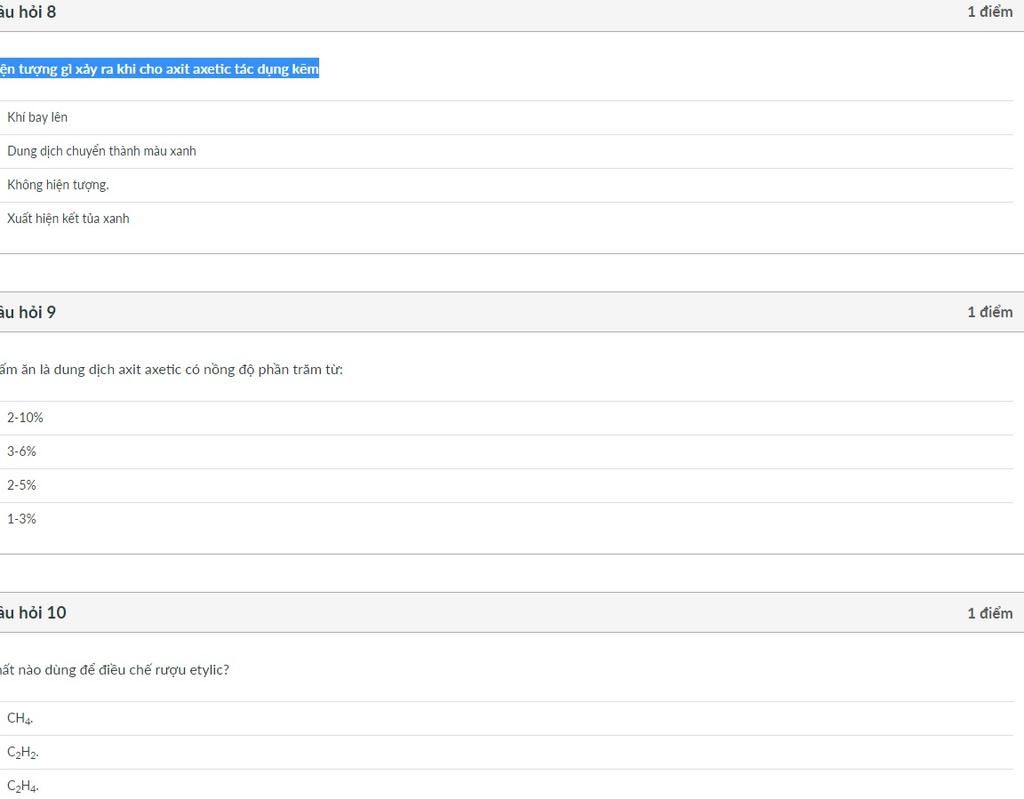This screenshot has width=1024, height=799.
Task: Click the 'Câu hỏi 10' question header
Action: tap(33, 612)
